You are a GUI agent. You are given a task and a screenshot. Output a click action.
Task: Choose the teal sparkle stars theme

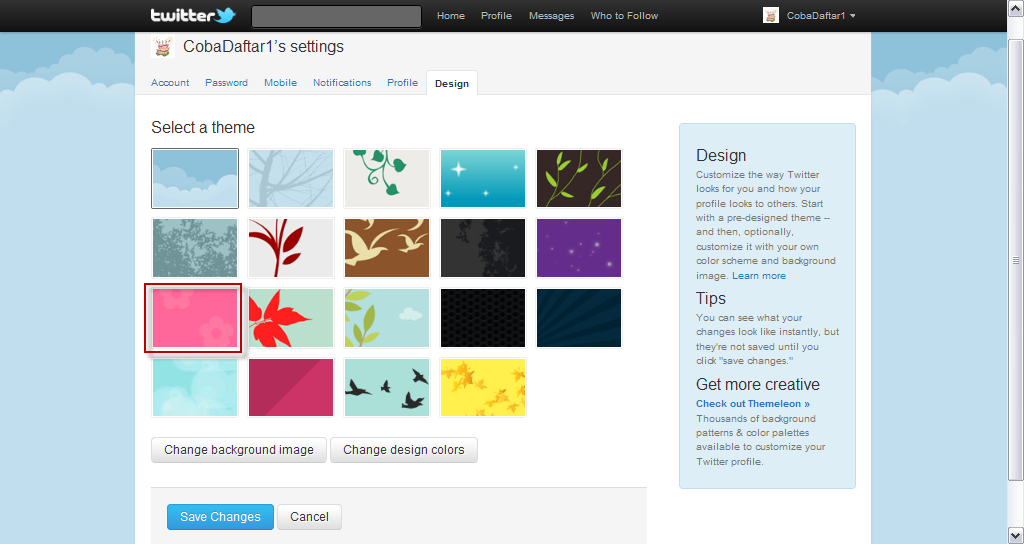pos(483,178)
